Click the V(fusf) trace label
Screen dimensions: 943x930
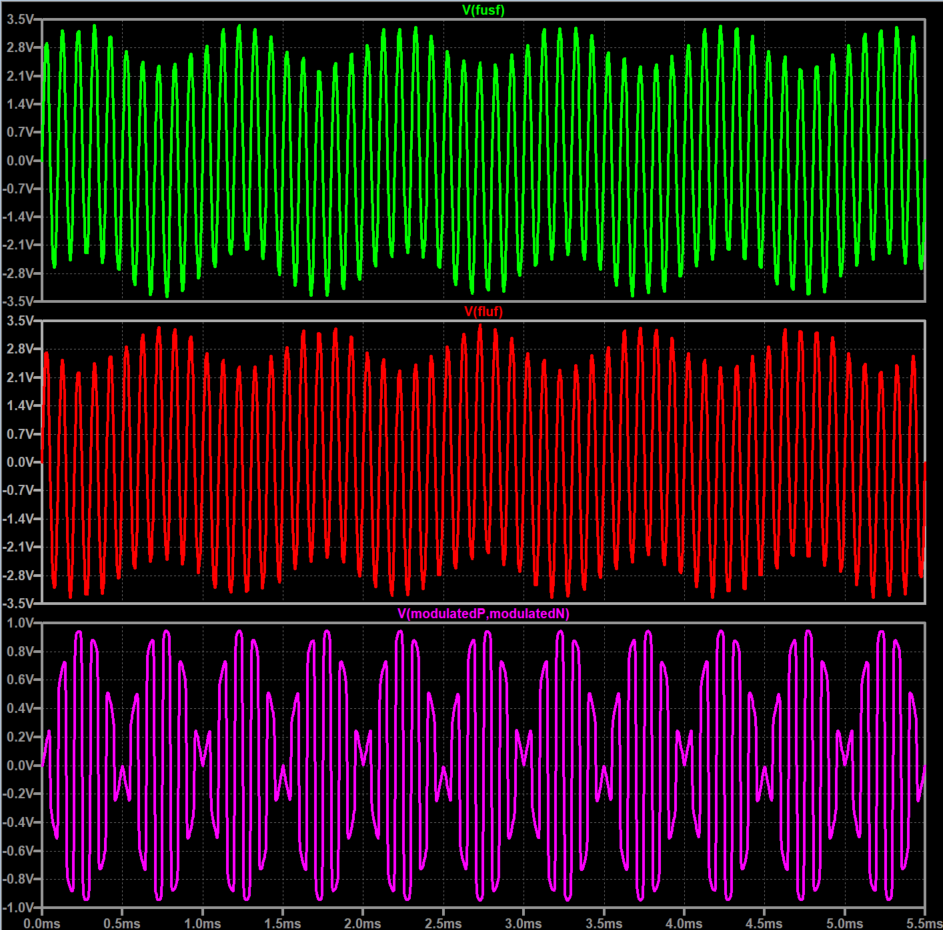(x=483, y=10)
